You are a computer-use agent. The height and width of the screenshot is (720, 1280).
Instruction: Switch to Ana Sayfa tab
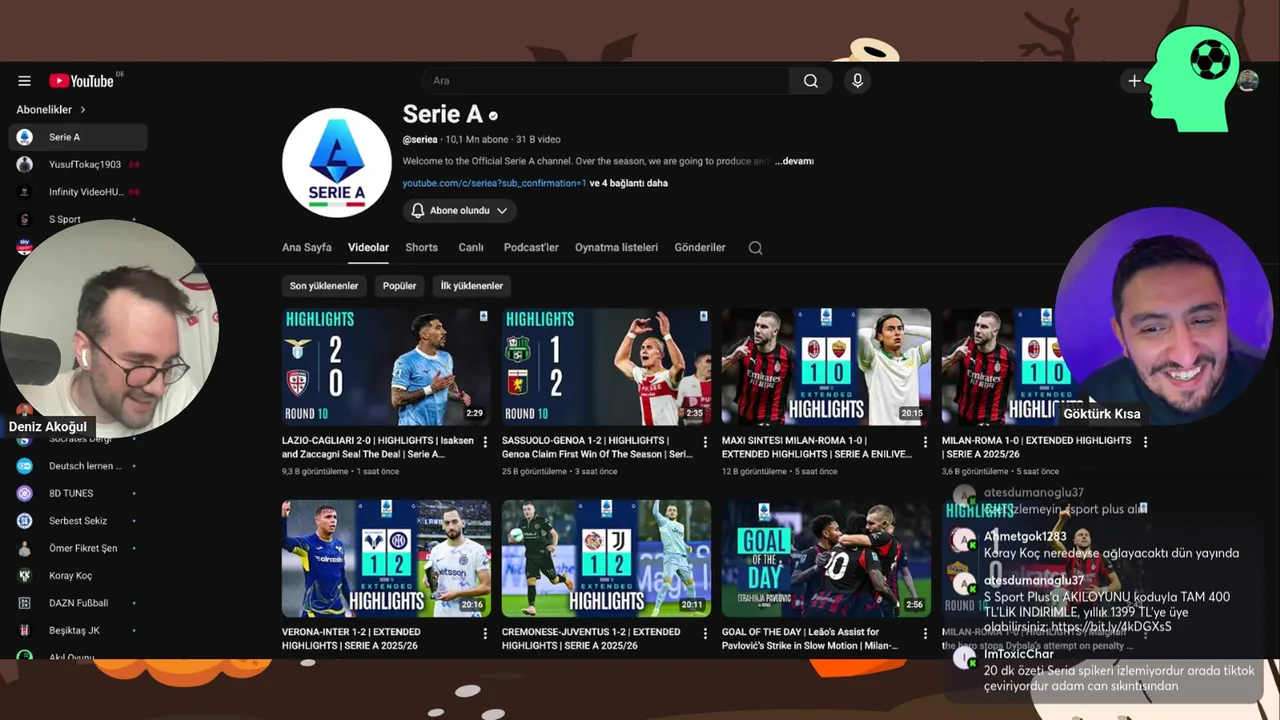[x=307, y=248]
